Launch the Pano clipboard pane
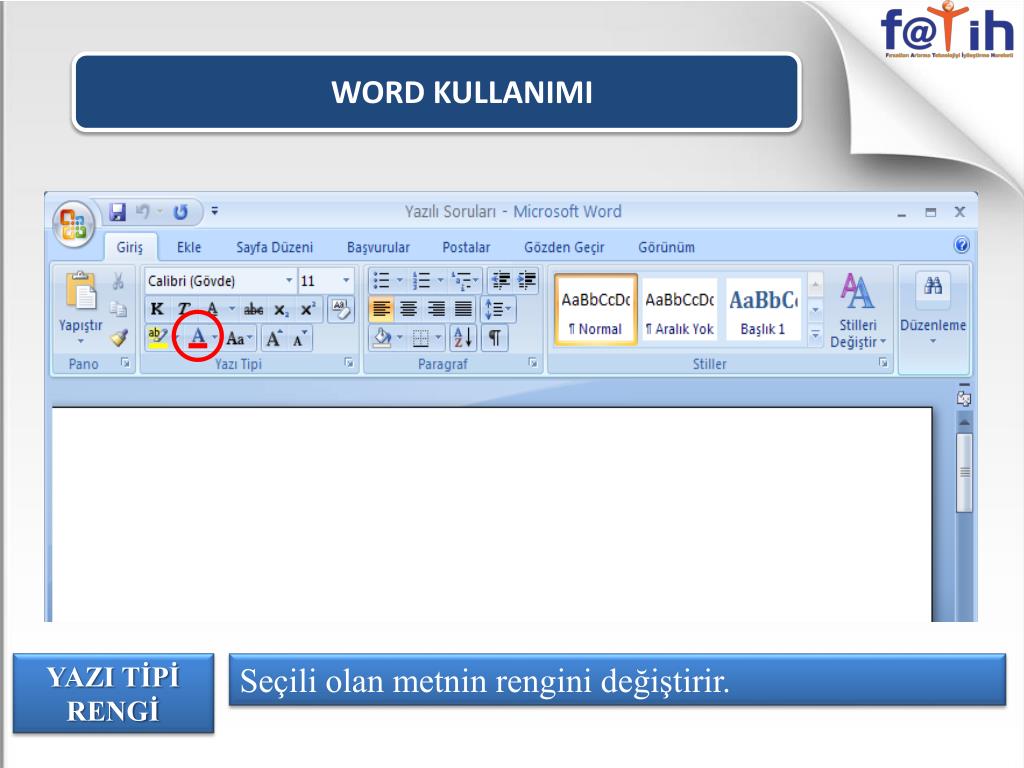 (125, 363)
